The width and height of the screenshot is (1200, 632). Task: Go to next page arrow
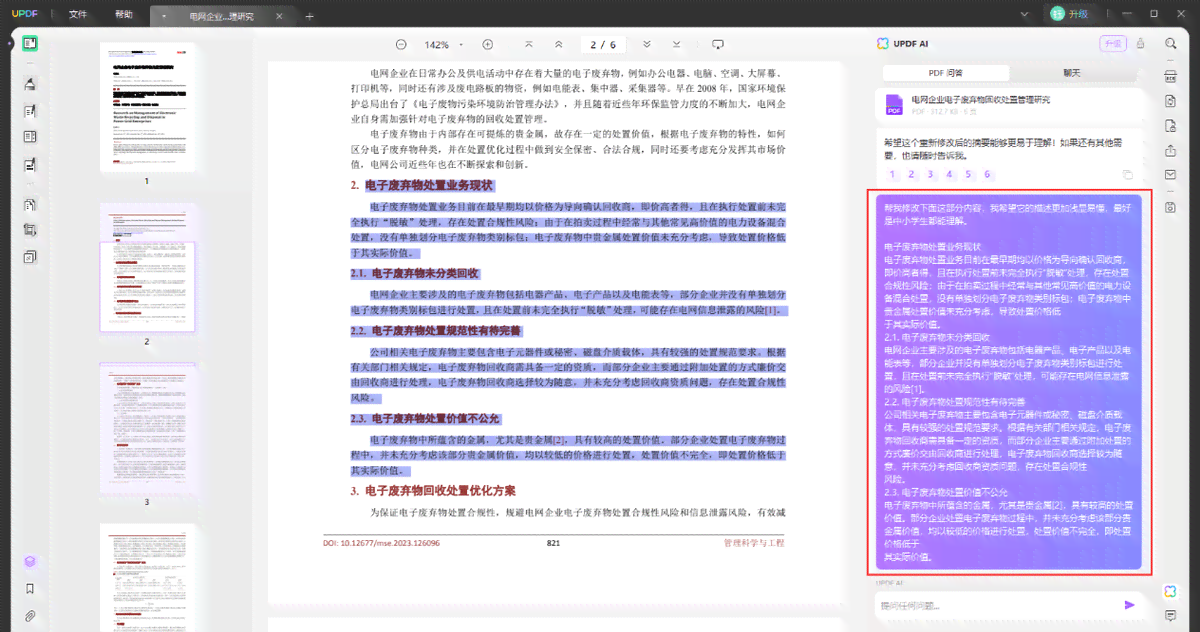(x=647, y=45)
